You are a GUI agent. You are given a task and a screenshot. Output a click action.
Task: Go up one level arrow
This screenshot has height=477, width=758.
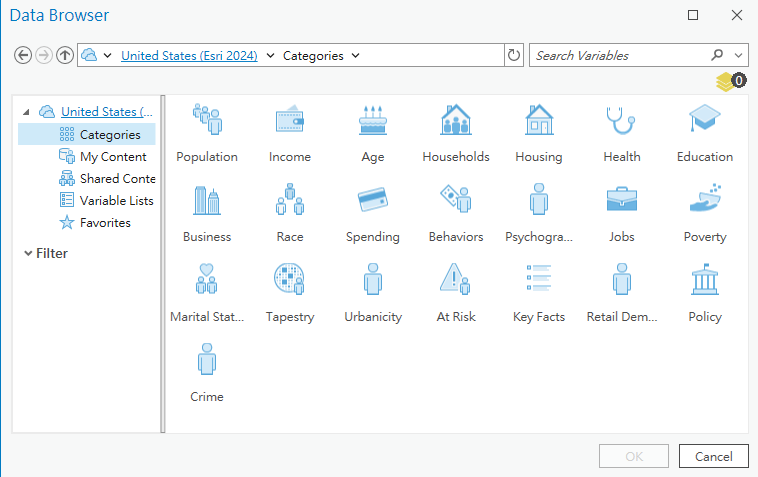tap(65, 56)
